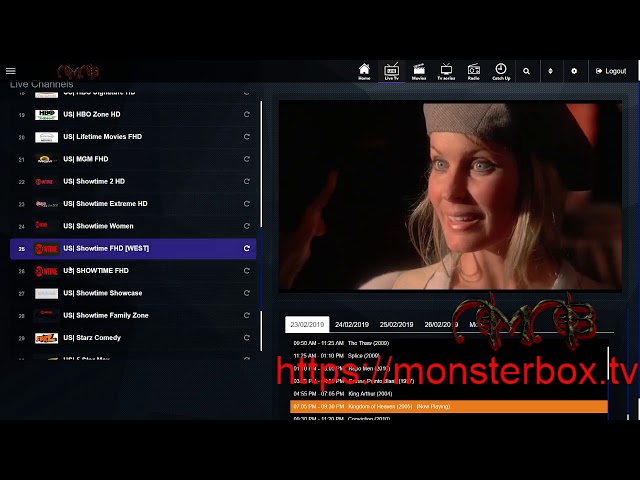Reload MGM FHD channel

pyautogui.click(x=247, y=159)
